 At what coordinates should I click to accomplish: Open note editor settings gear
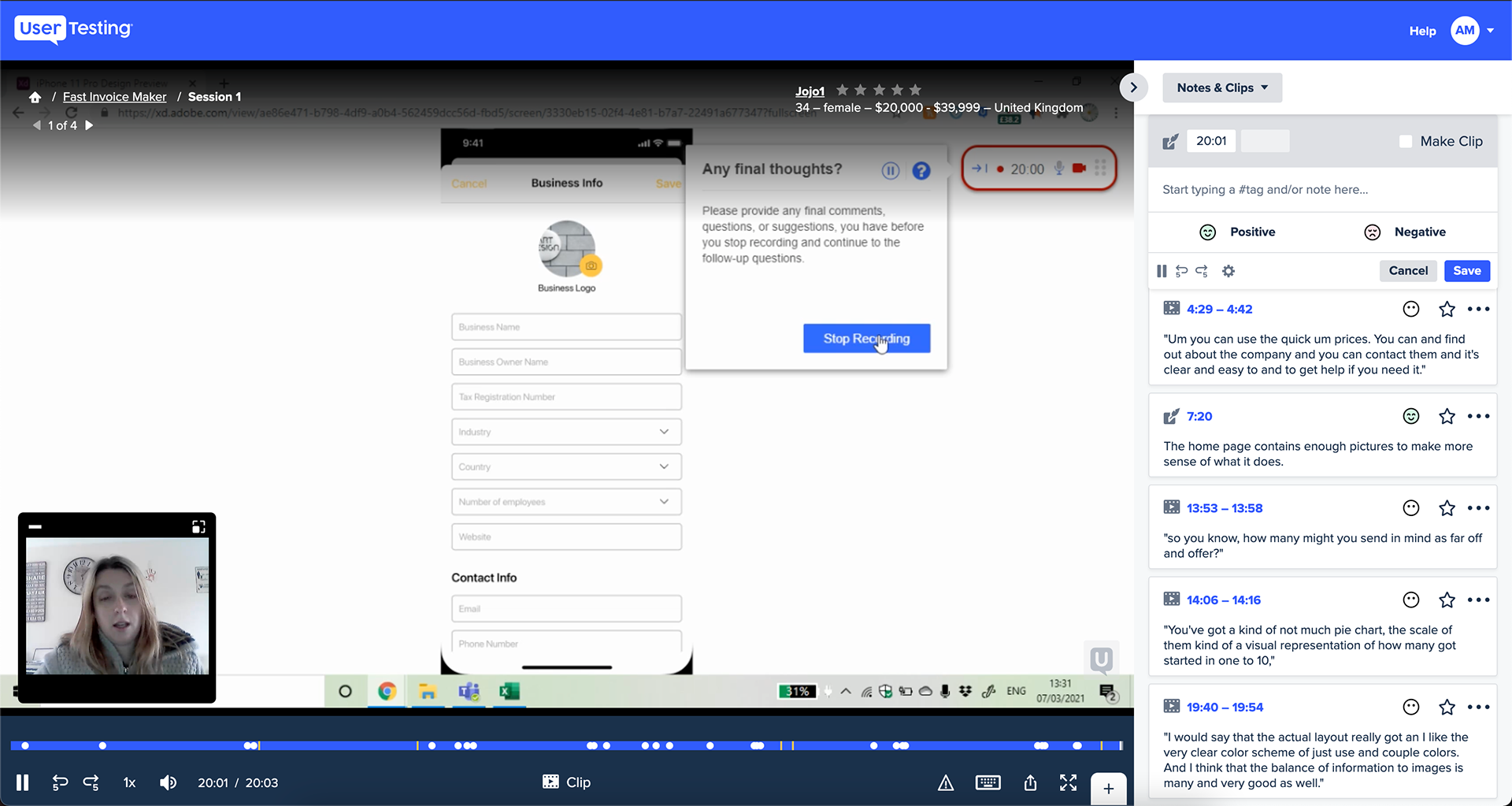click(1228, 271)
